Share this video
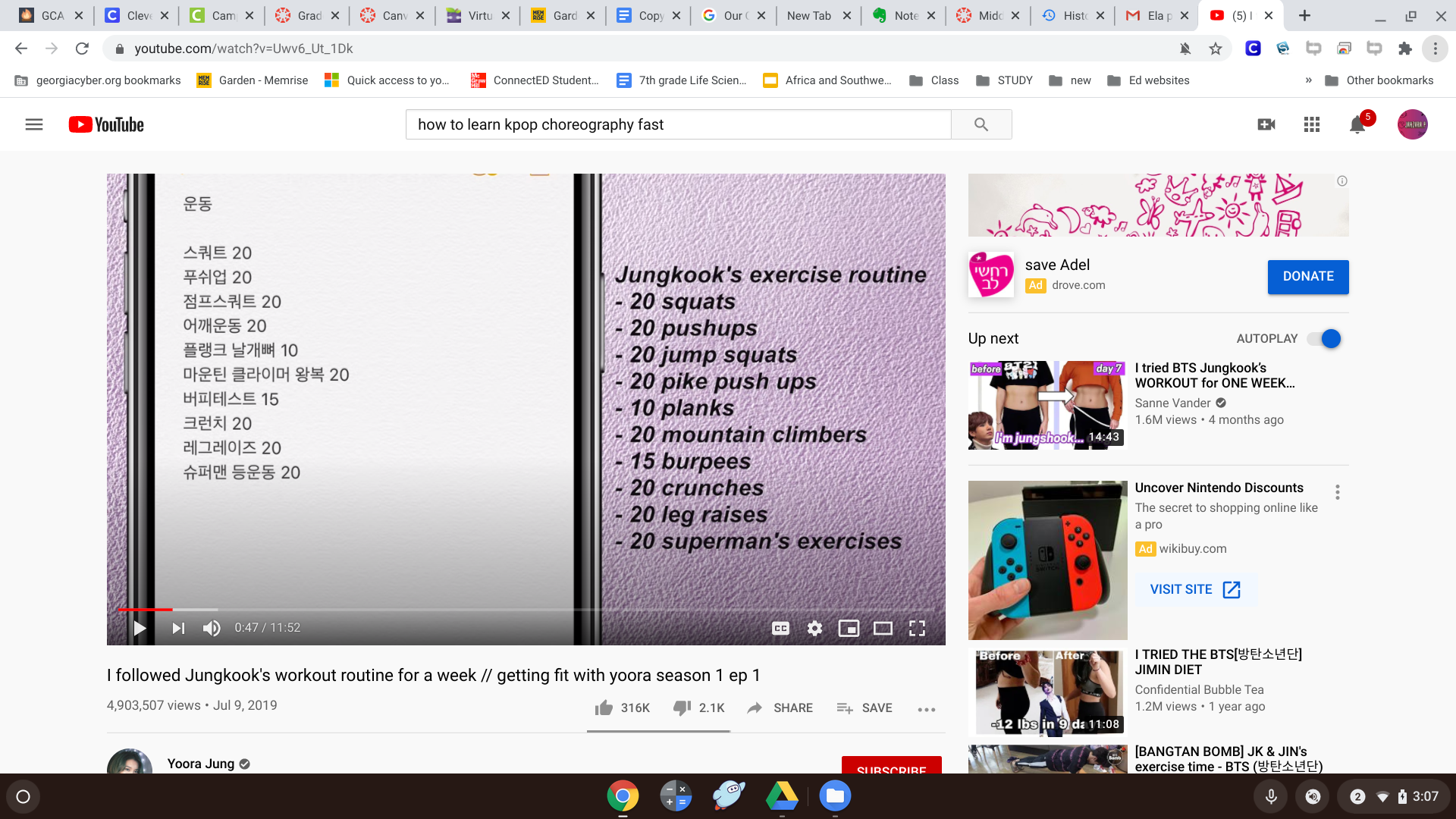This screenshot has width=1456, height=819. (780, 708)
